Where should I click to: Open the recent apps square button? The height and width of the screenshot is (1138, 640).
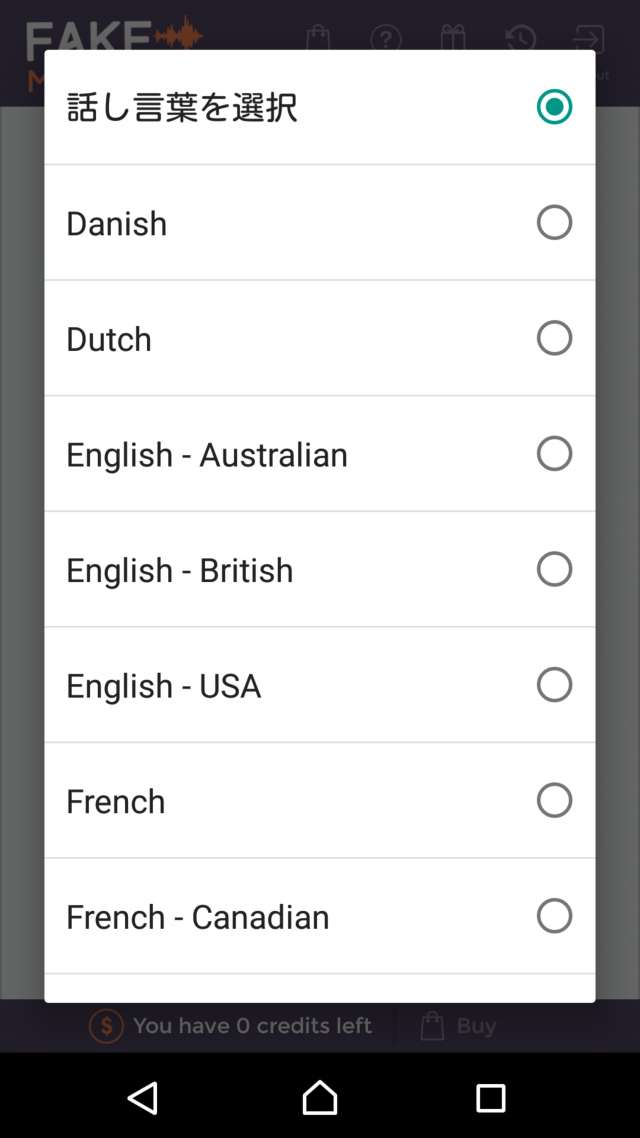tap(490, 1097)
